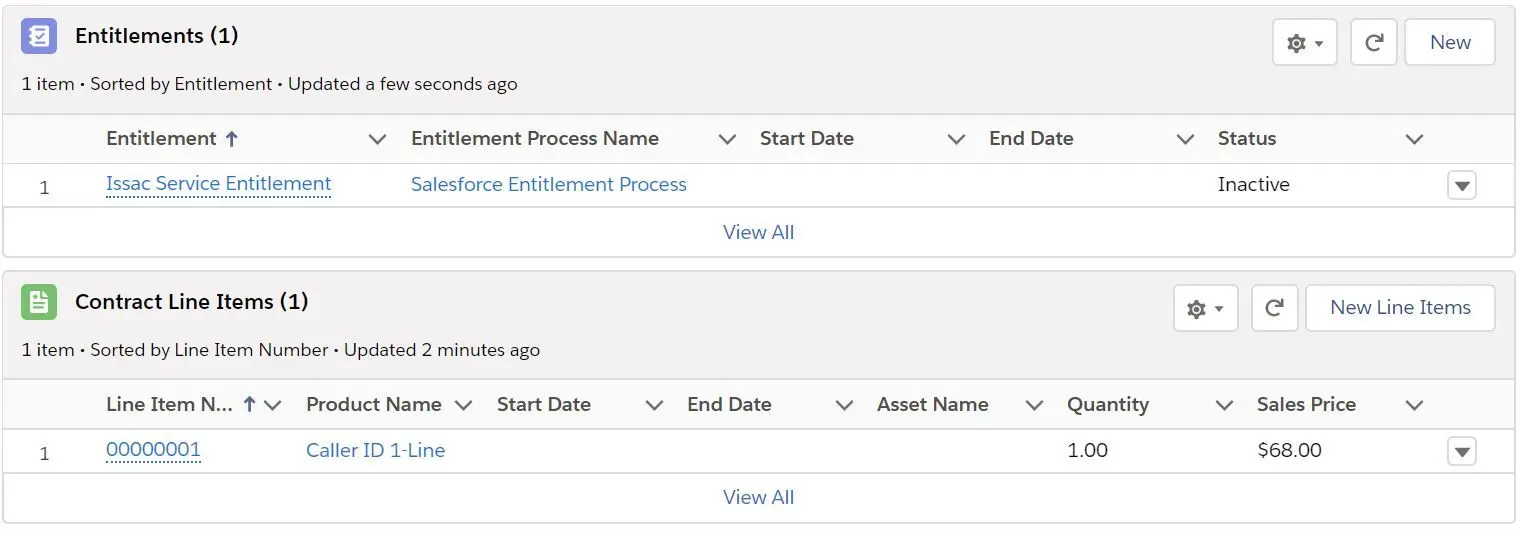Click the Entitlements related list icon

[x=39, y=36]
